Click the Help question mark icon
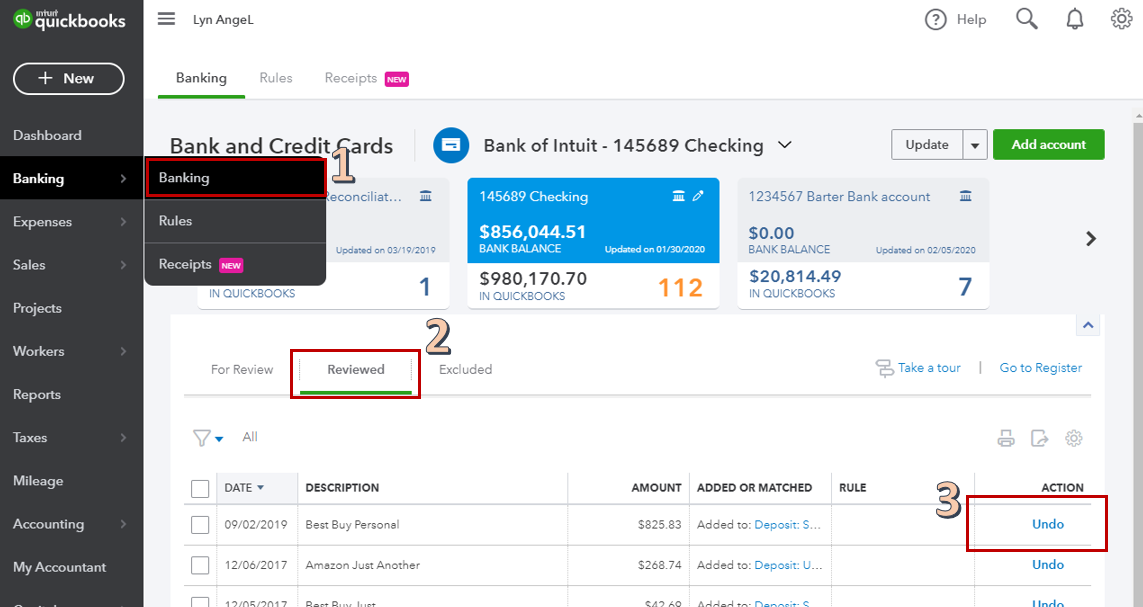The width and height of the screenshot is (1143, 607). click(935, 20)
